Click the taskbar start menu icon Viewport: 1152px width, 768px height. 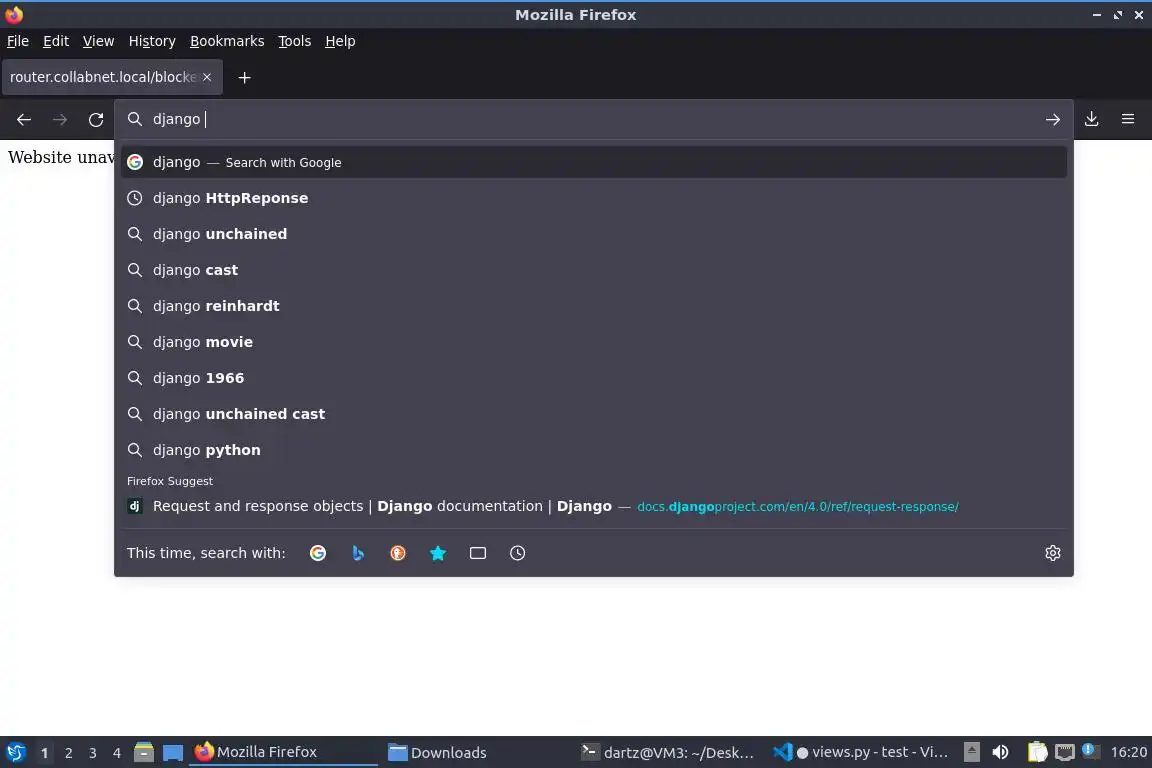[x=16, y=752]
